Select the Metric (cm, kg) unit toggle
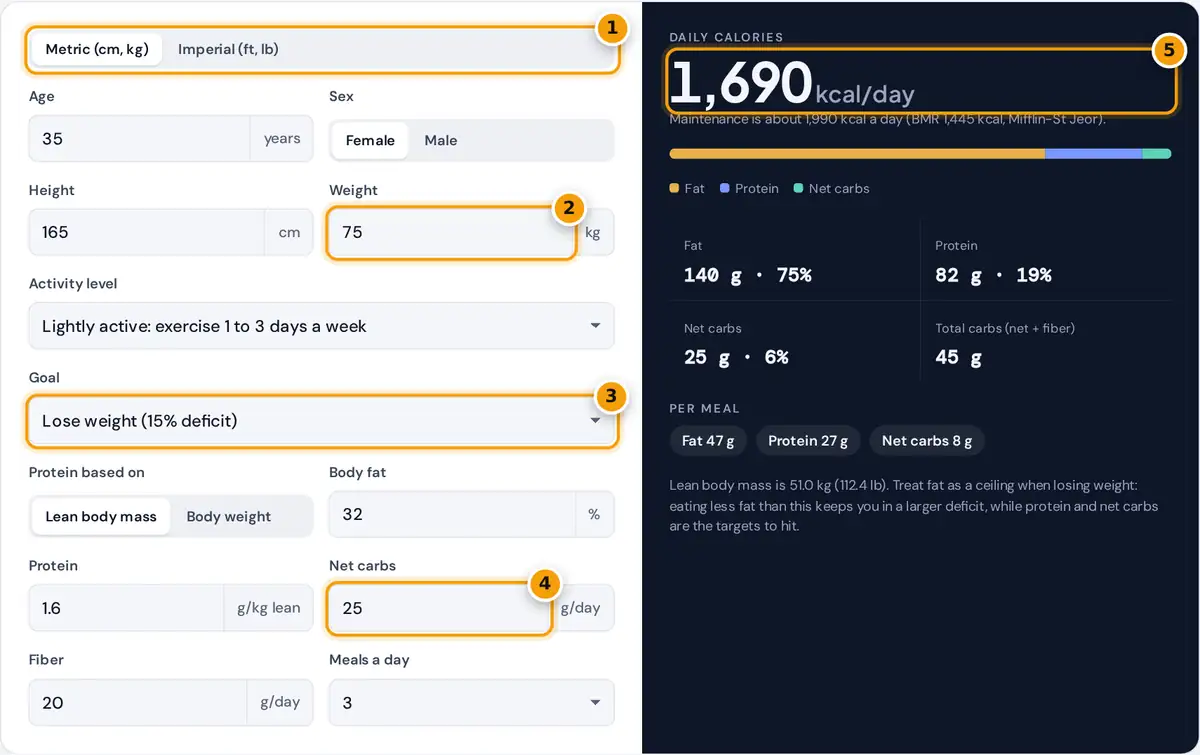 click(x=97, y=49)
